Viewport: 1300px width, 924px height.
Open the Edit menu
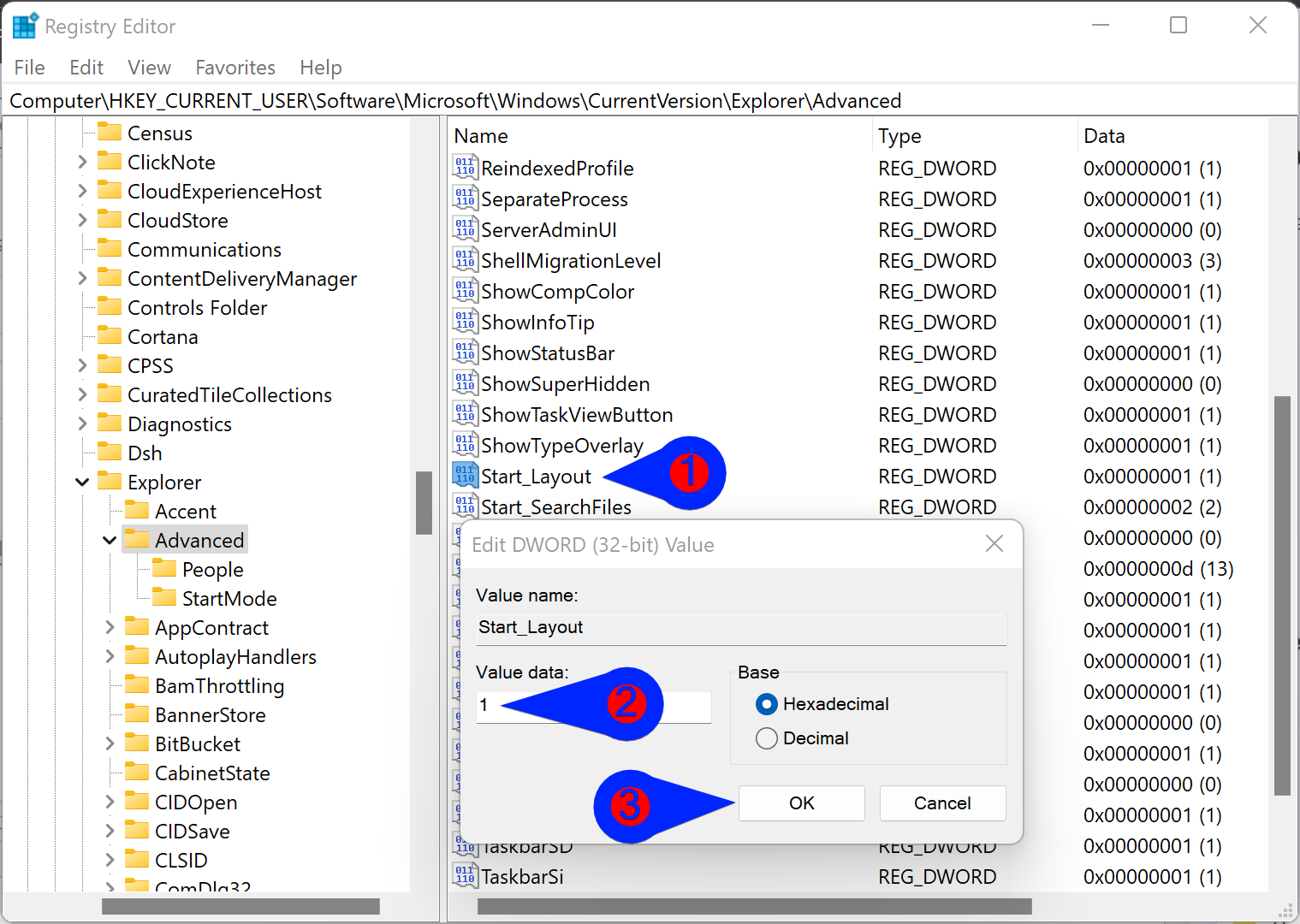(86, 68)
